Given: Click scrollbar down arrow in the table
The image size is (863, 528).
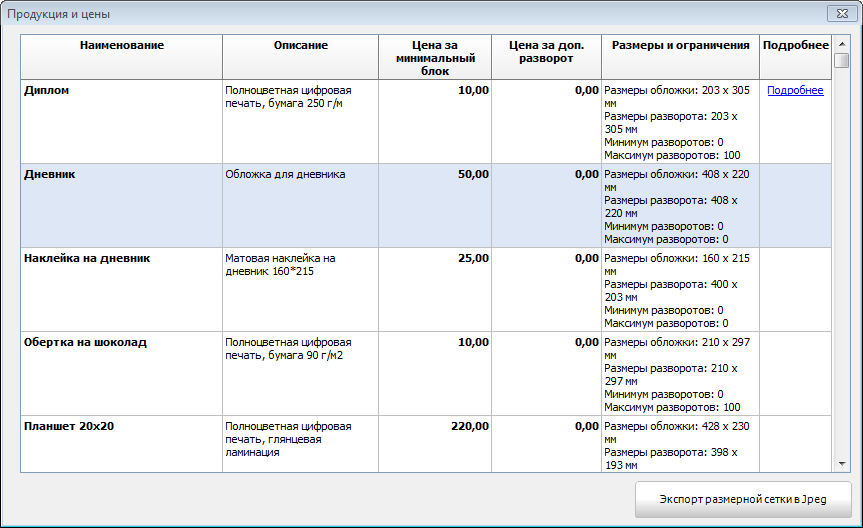Looking at the screenshot, I should [841, 463].
